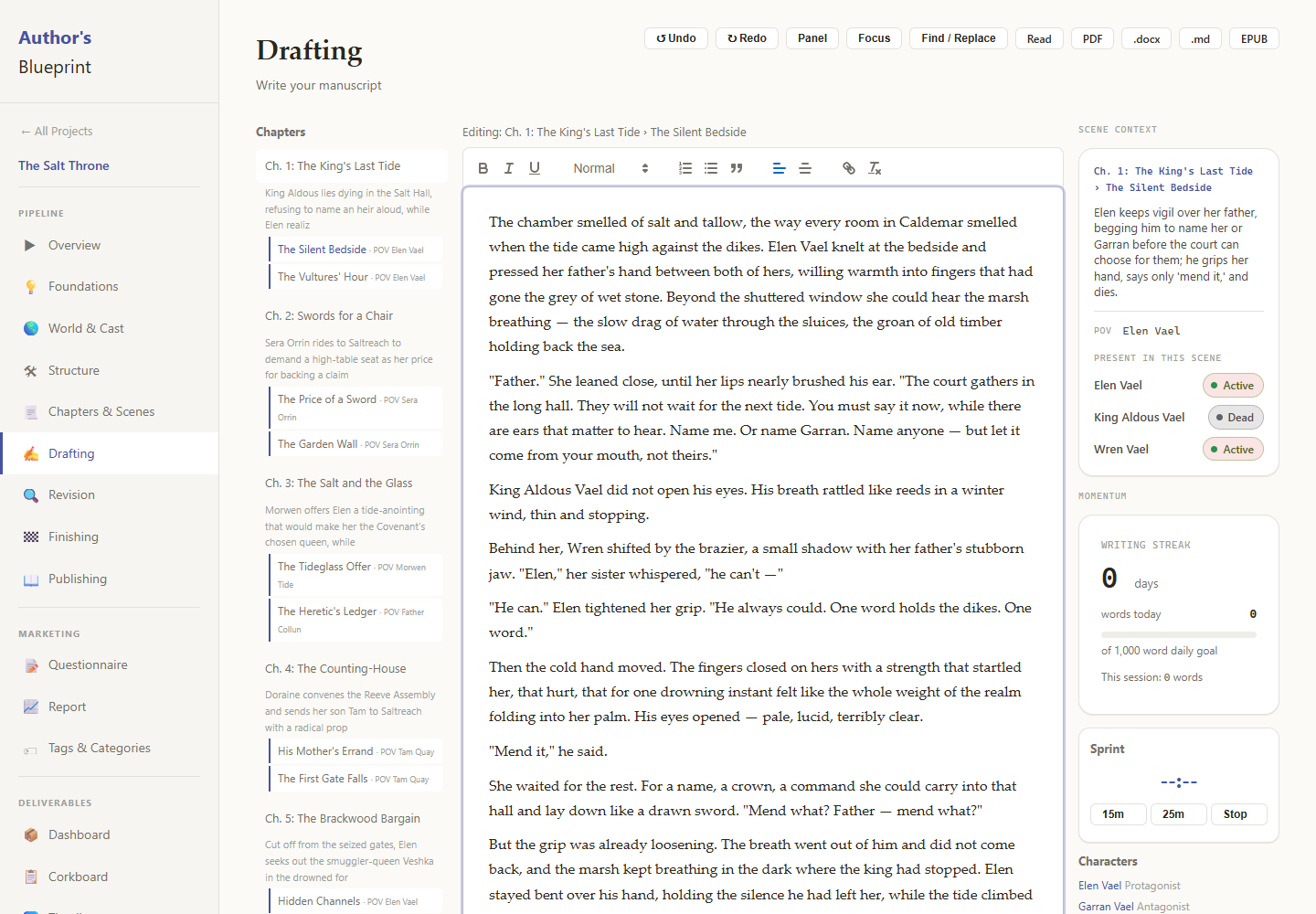Click into the manuscript text editor
This screenshot has height=914, width=1316.
tap(762, 548)
